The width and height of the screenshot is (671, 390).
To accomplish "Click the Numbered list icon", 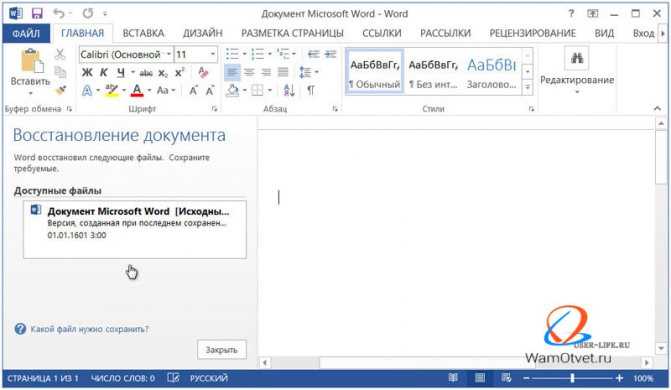I will (257, 54).
